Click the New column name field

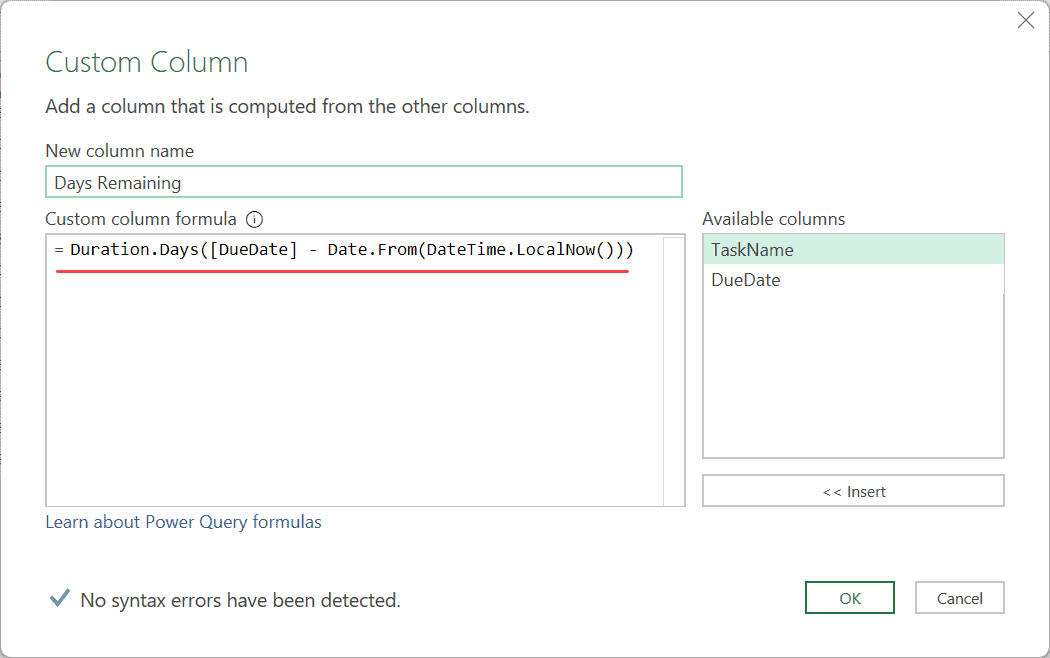[x=363, y=182]
